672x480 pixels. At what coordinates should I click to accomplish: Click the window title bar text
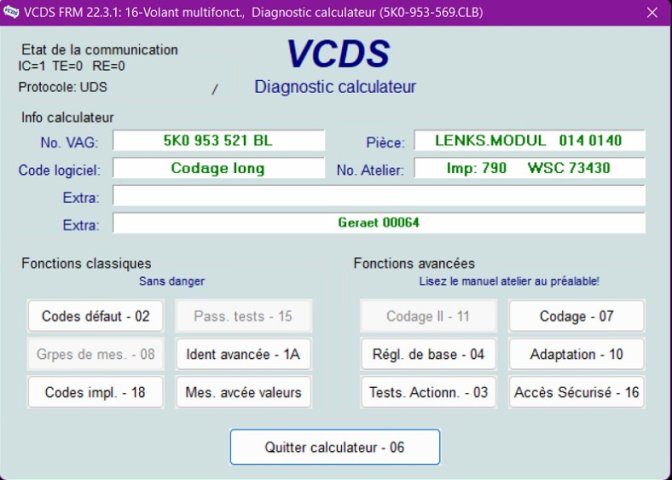[x=253, y=12]
